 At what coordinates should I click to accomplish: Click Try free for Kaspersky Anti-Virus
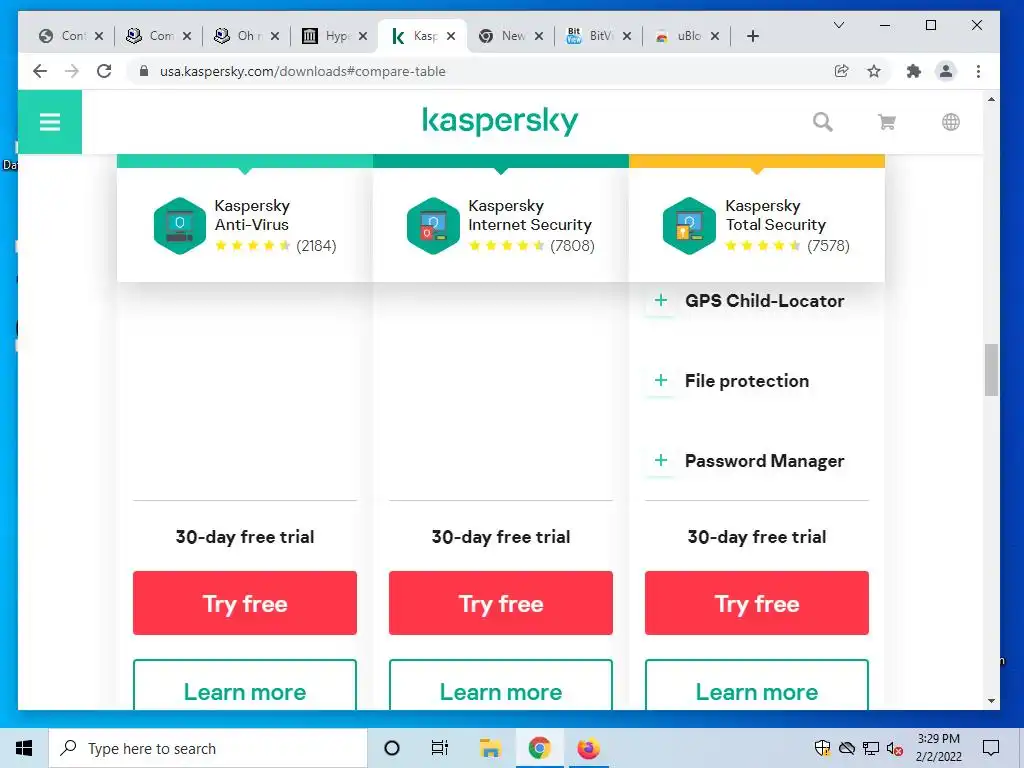(x=245, y=603)
